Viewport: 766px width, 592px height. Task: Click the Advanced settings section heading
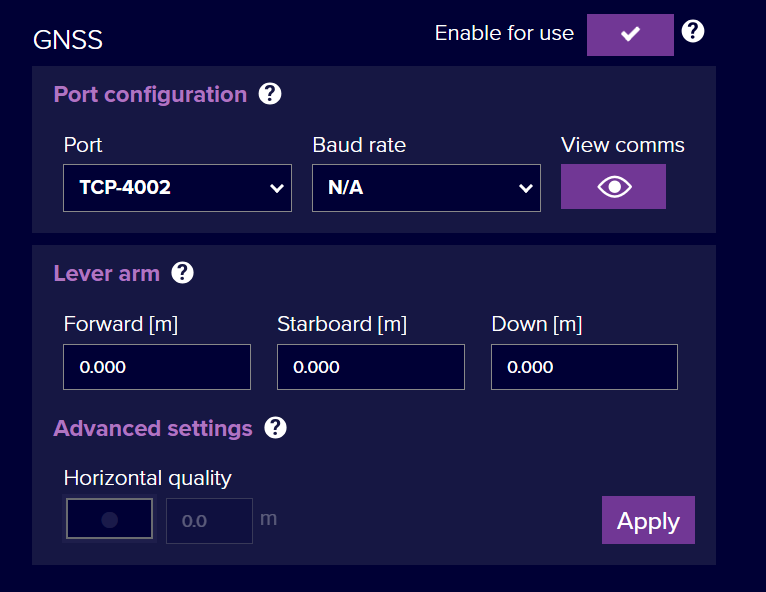(x=153, y=428)
